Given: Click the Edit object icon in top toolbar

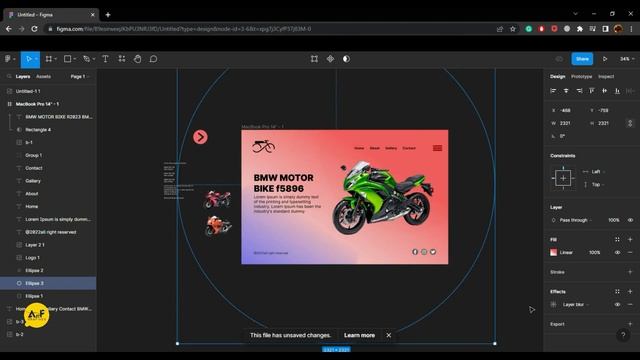Looking at the screenshot, I should coord(314,59).
